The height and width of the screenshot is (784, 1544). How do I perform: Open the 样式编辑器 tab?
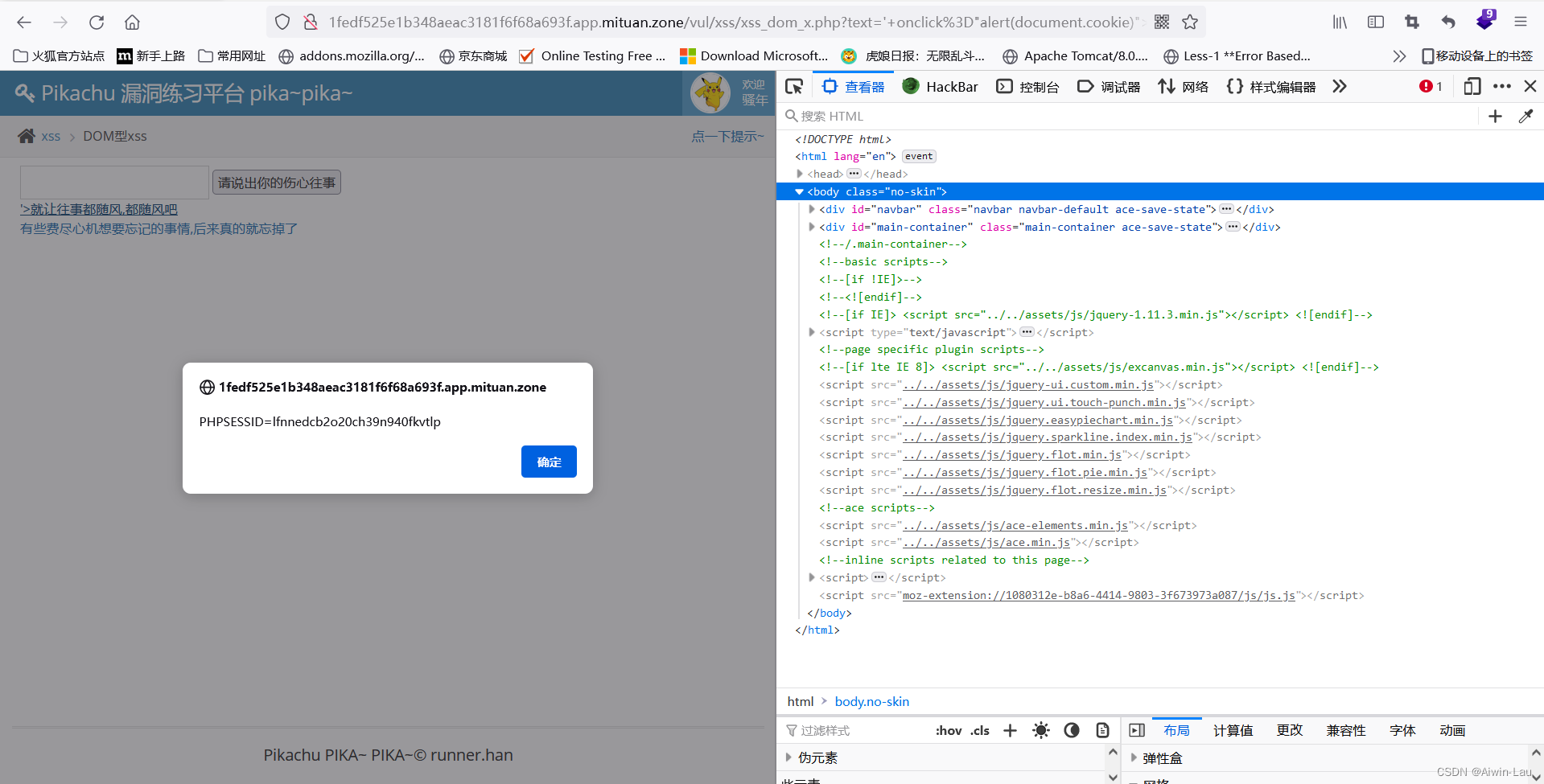[1271, 87]
